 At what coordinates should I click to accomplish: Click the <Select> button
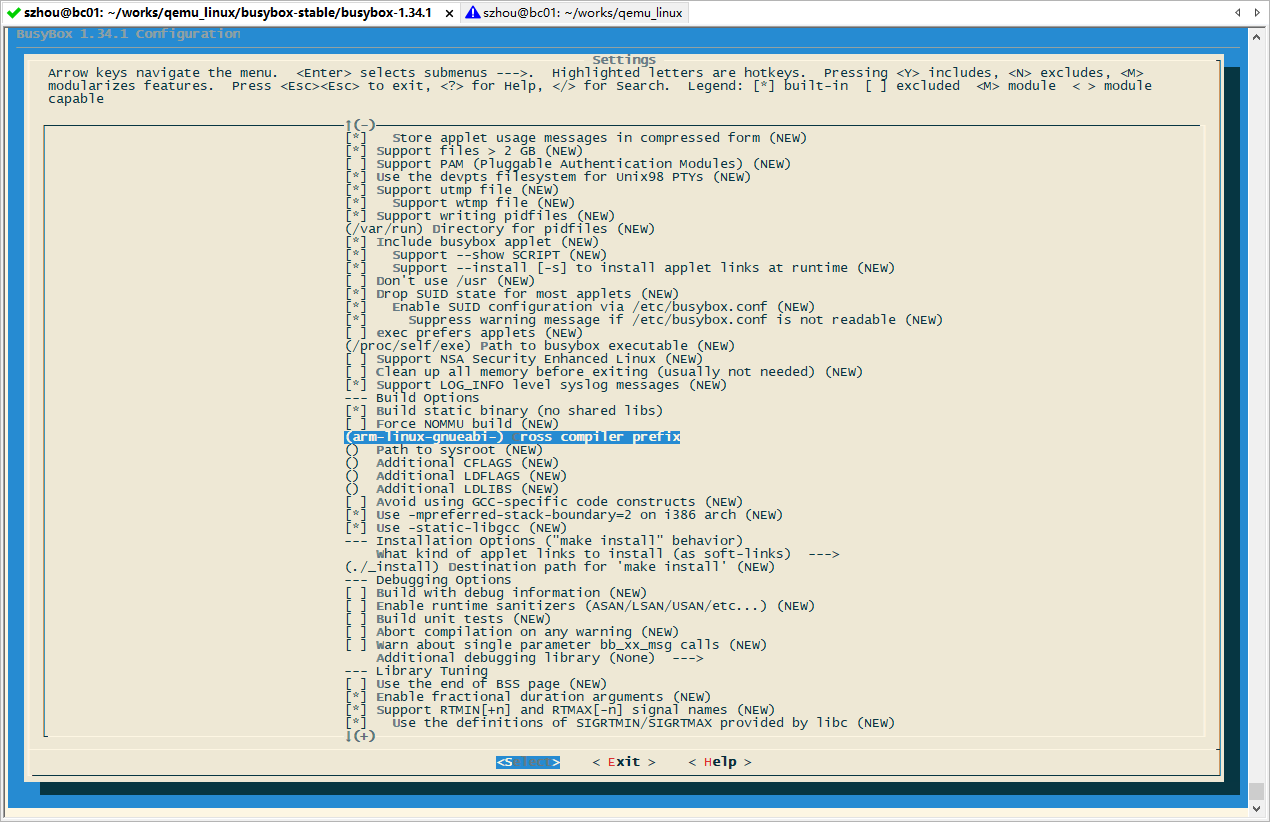[x=528, y=762]
